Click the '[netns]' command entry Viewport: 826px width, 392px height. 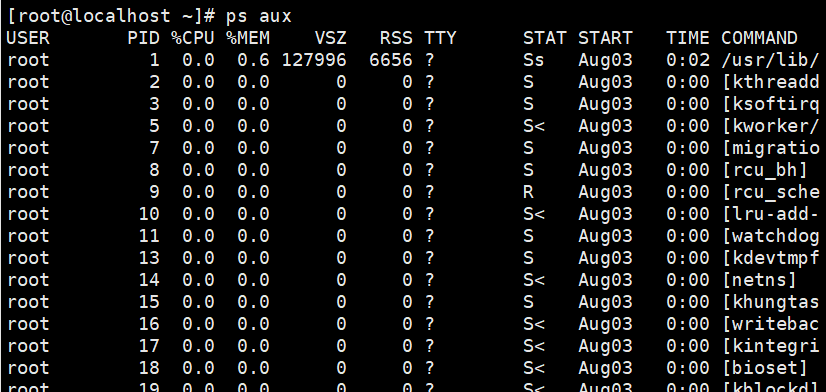(x=760, y=280)
